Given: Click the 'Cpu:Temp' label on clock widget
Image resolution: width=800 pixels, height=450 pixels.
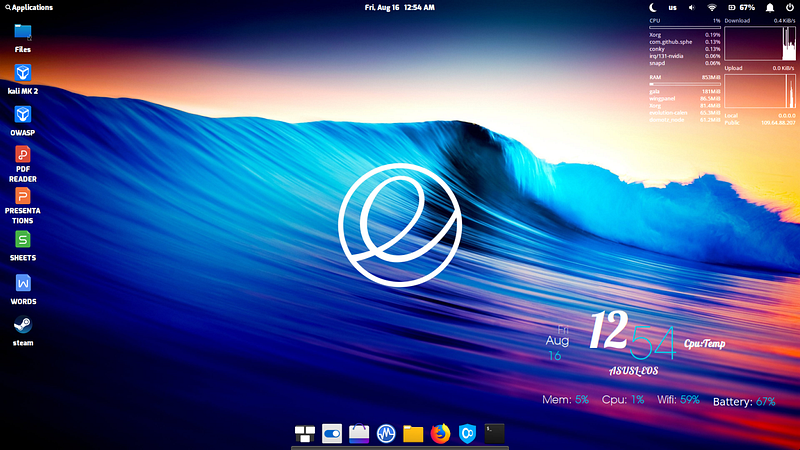Looking at the screenshot, I should pyautogui.click(x=705, y=344).
